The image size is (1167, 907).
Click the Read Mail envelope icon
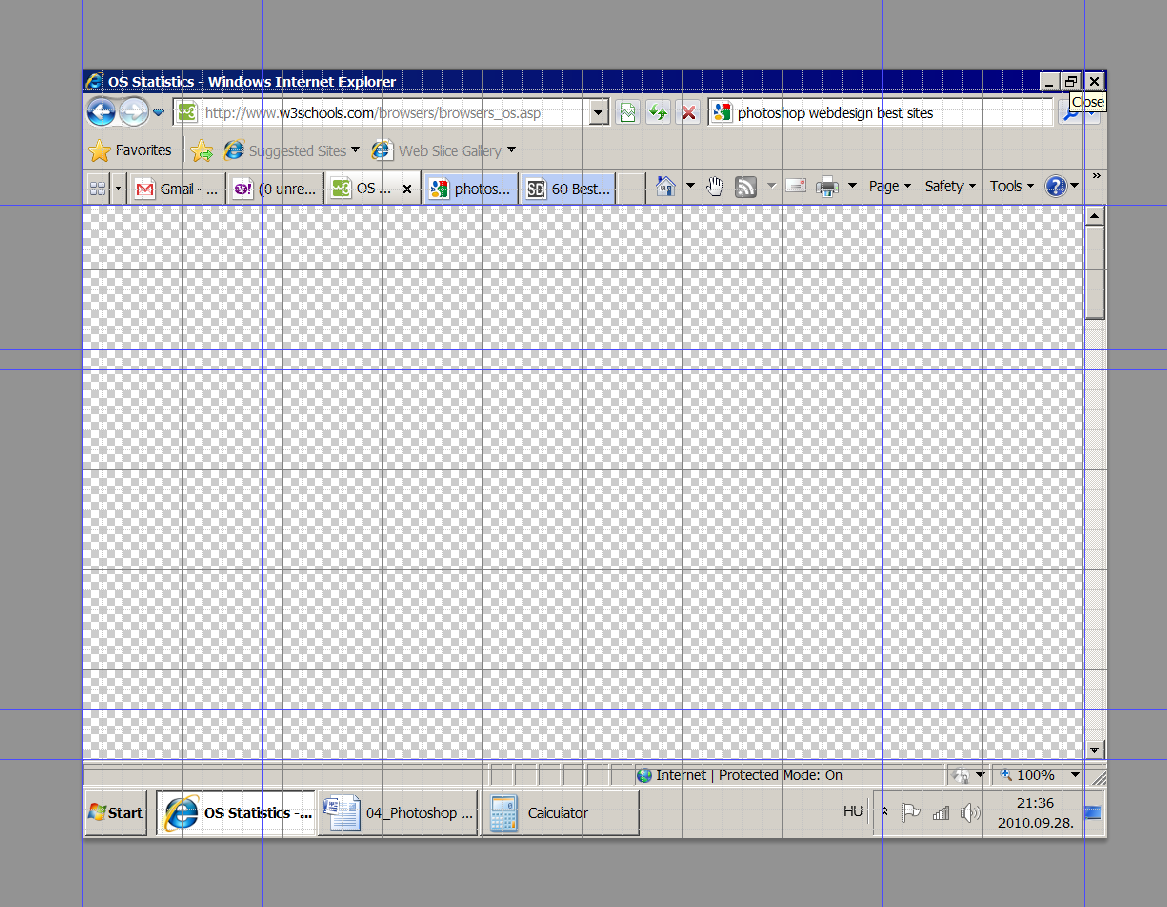click(x=796, y=185)
